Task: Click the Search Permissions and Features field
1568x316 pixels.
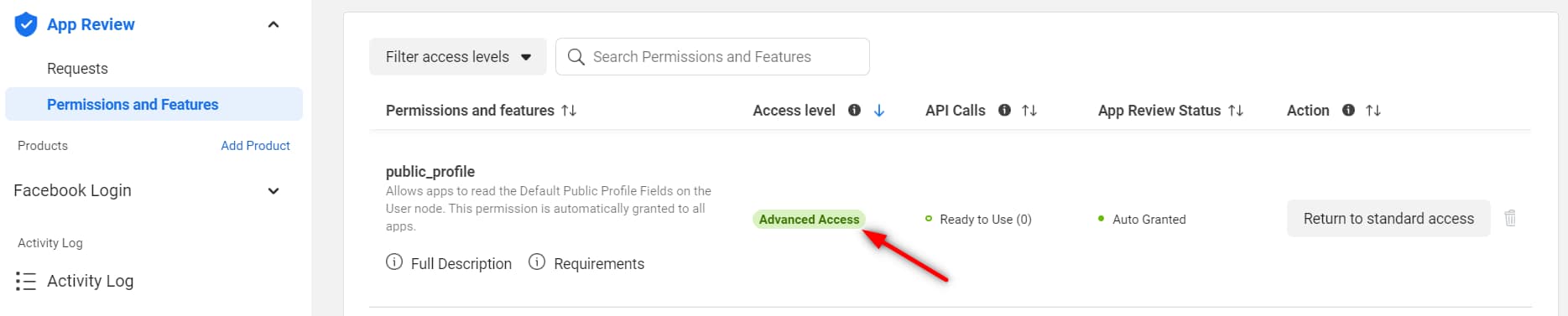Action: [712, 57]
